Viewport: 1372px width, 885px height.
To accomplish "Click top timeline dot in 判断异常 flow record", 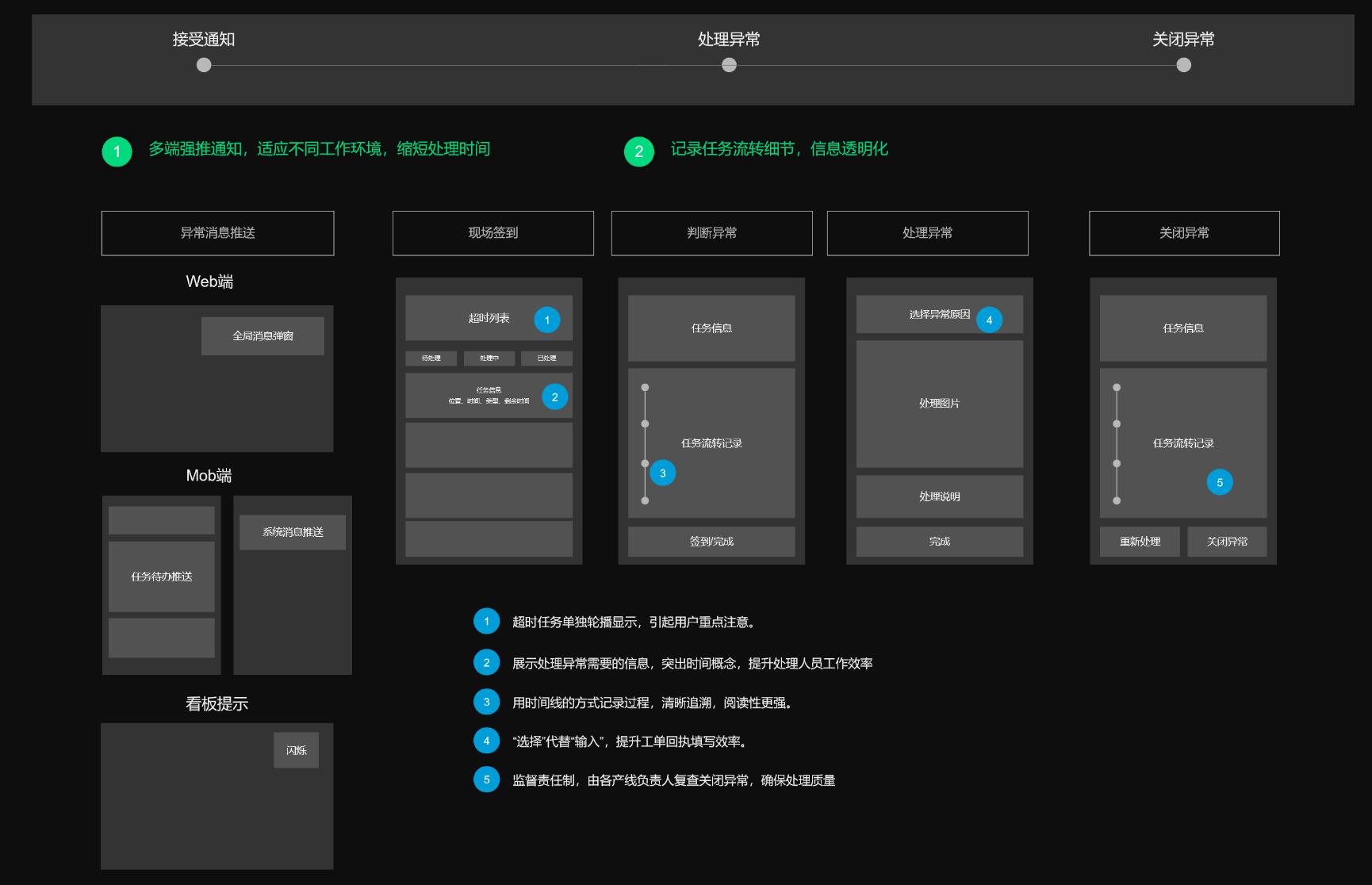I will (x=645, y=388).
